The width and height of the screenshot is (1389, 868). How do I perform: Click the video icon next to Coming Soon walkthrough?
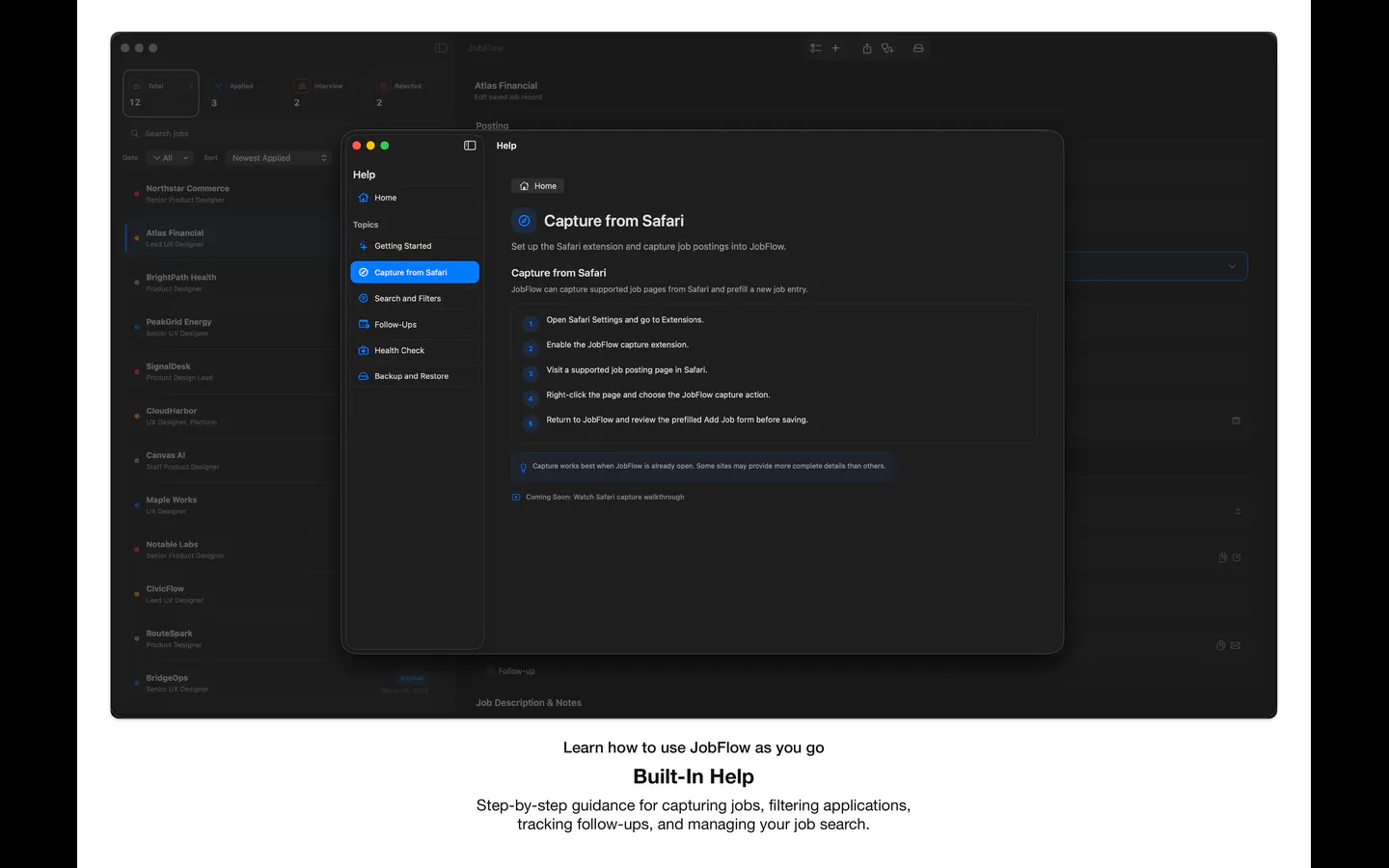pyautogui.click(x=516, y=498)
